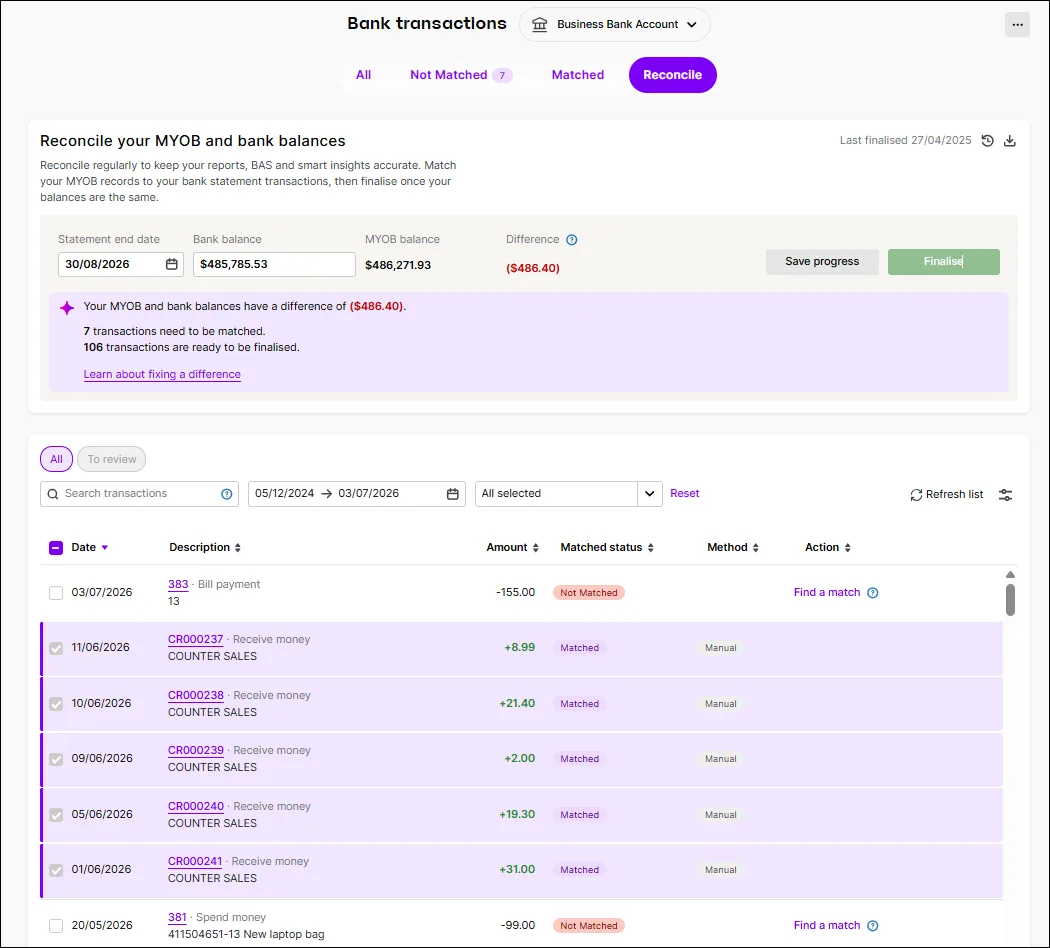This screenshot has width=1050, height=948.
Task: Open transaction CR000237 link
Action: [195, 639]
